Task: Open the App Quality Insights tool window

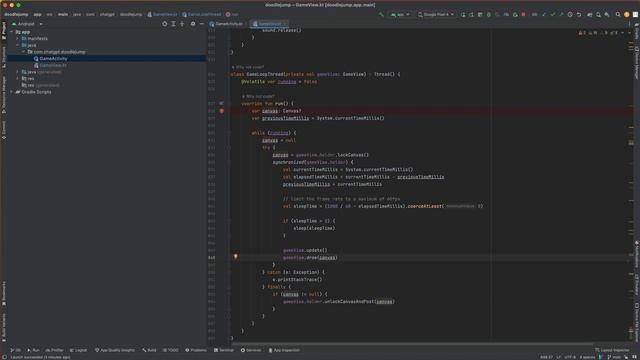Action: tap(115, 350)
